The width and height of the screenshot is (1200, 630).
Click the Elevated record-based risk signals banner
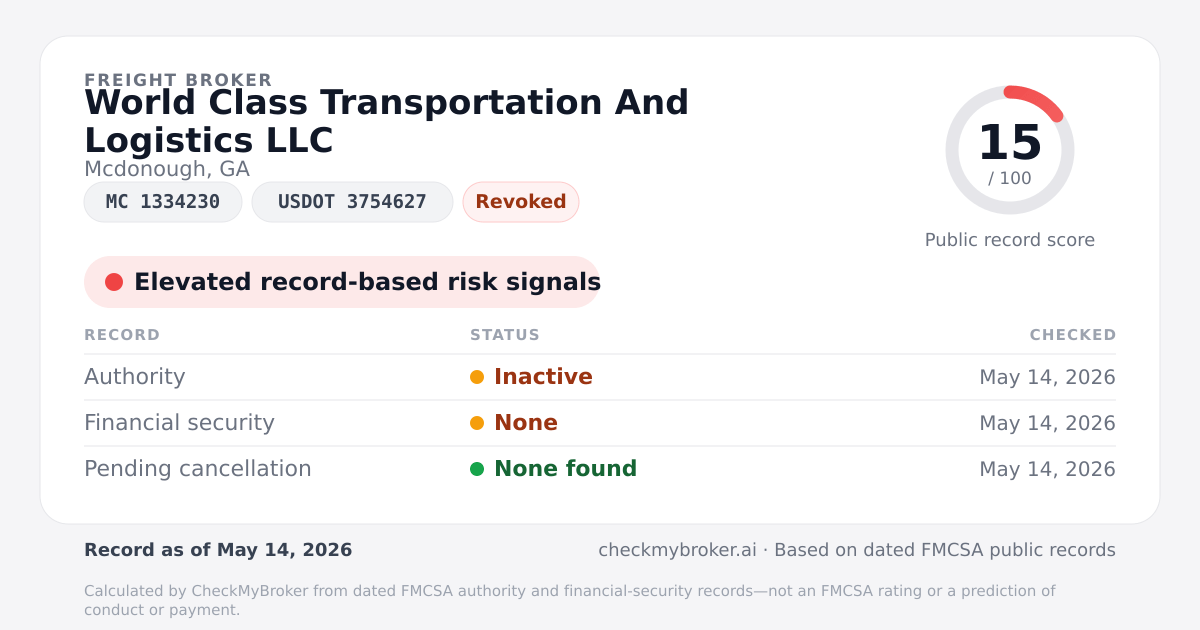[342, 282]
